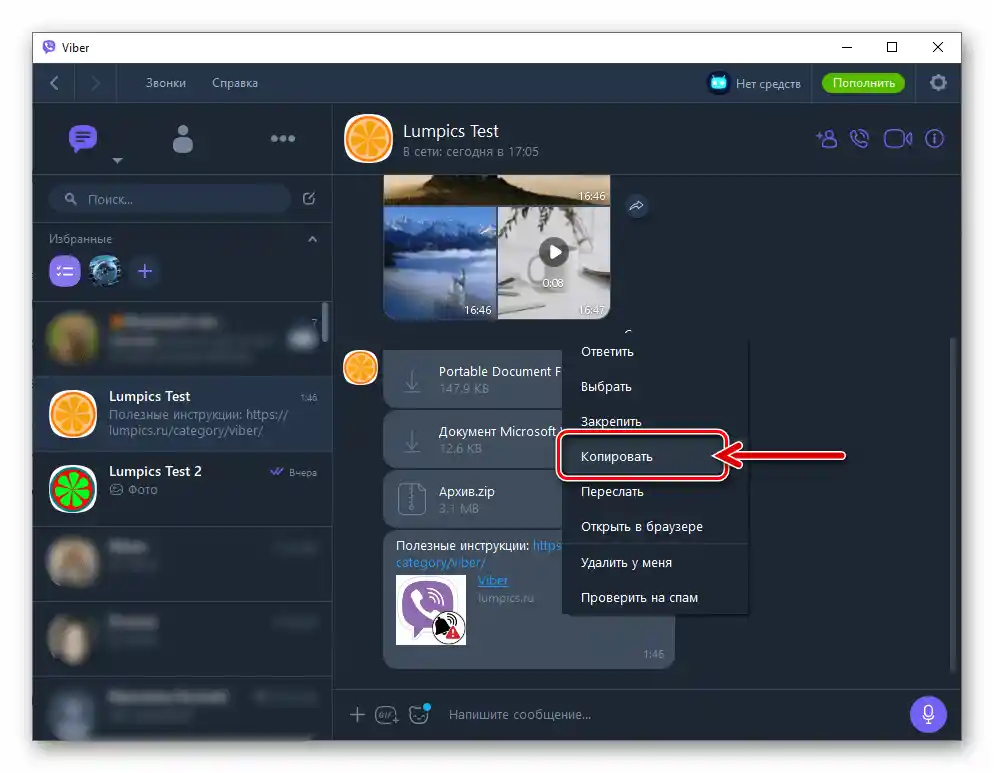This screenshot has height=773, width=994.
Task: Click the green Пополнить button
Action: pos(862,83)
